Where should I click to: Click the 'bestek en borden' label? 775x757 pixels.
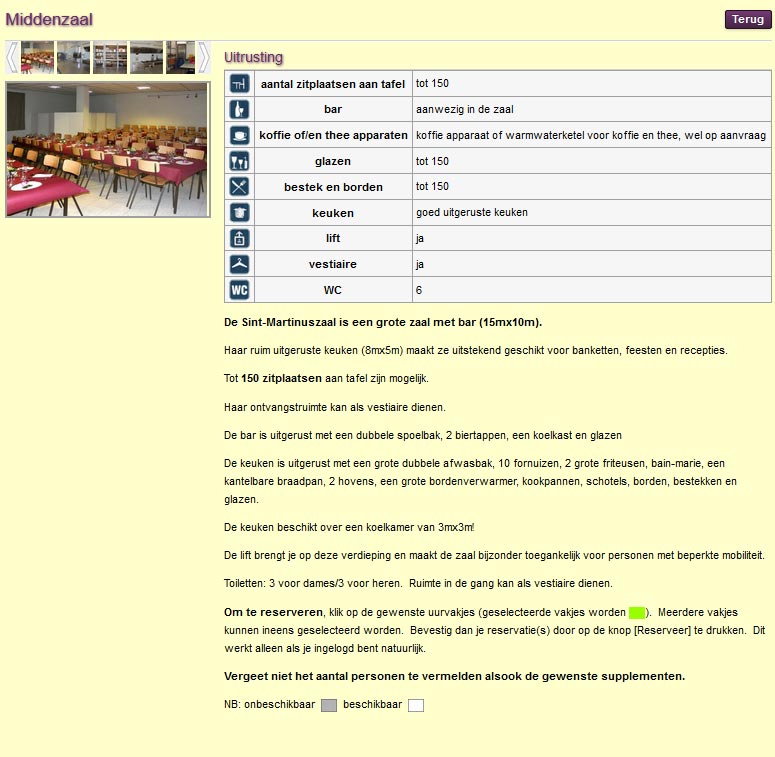(333, 187)
